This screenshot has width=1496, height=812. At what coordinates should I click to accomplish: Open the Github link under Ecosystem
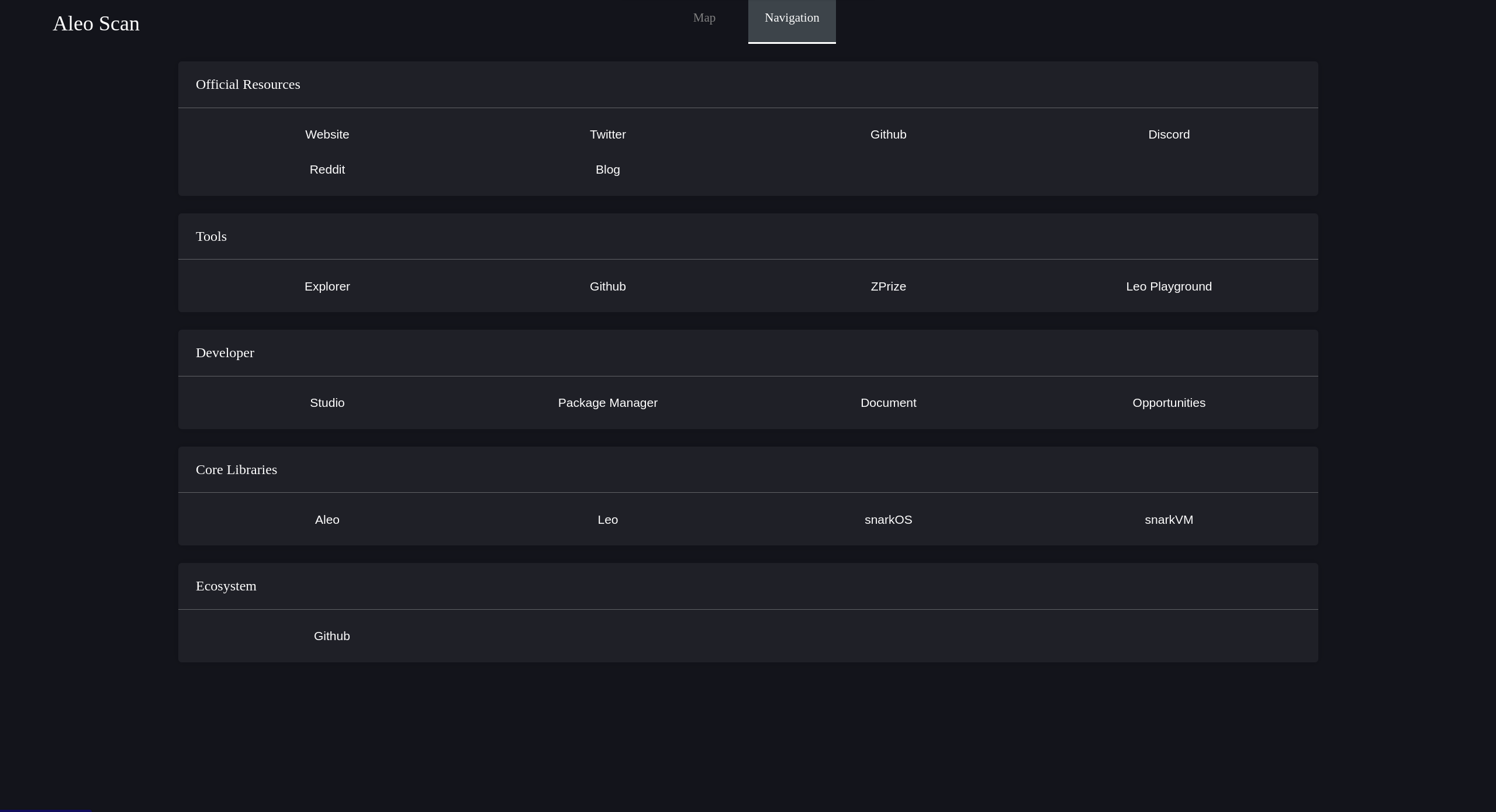[x=332, y=635]
